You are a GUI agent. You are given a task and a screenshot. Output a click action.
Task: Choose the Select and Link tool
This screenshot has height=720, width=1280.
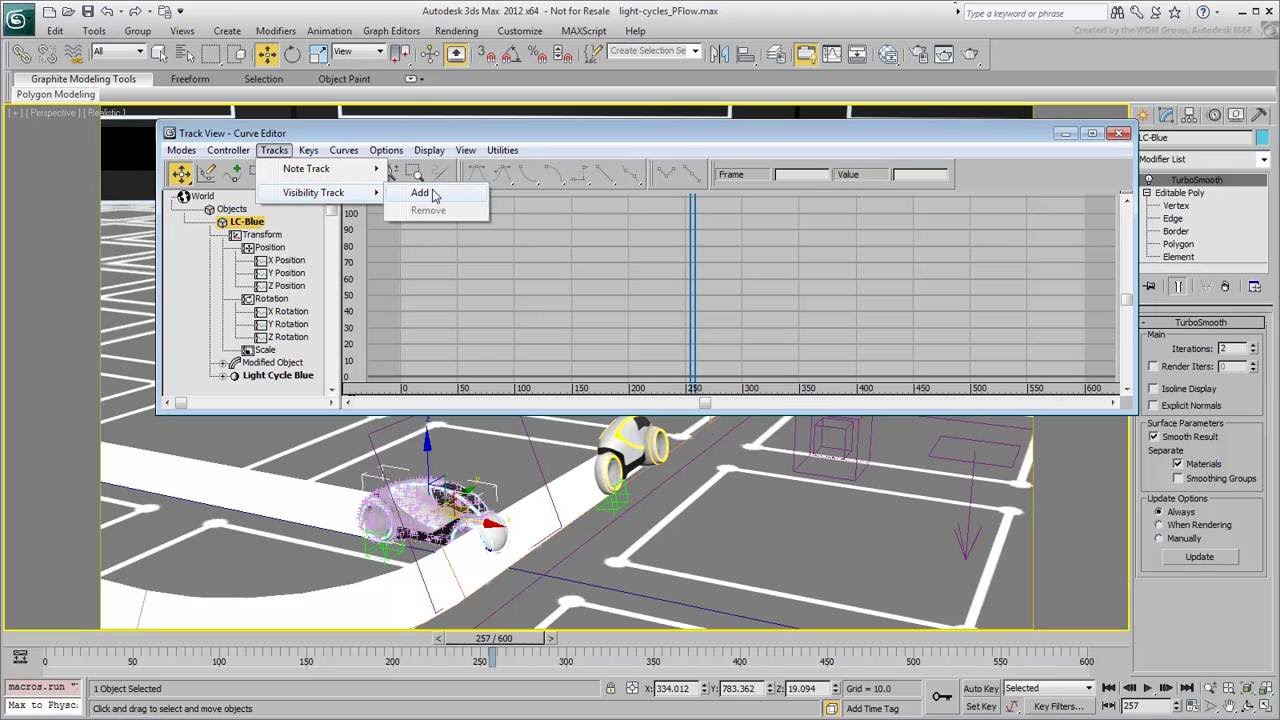coord(20,54)
